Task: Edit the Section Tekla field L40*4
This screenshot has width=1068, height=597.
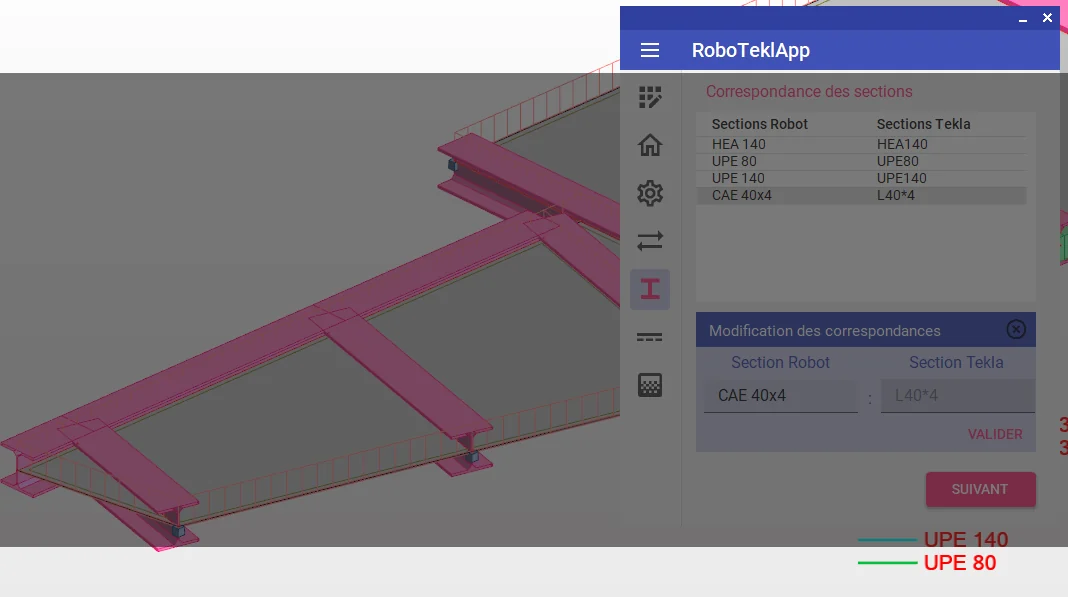Action: point(958,395)
